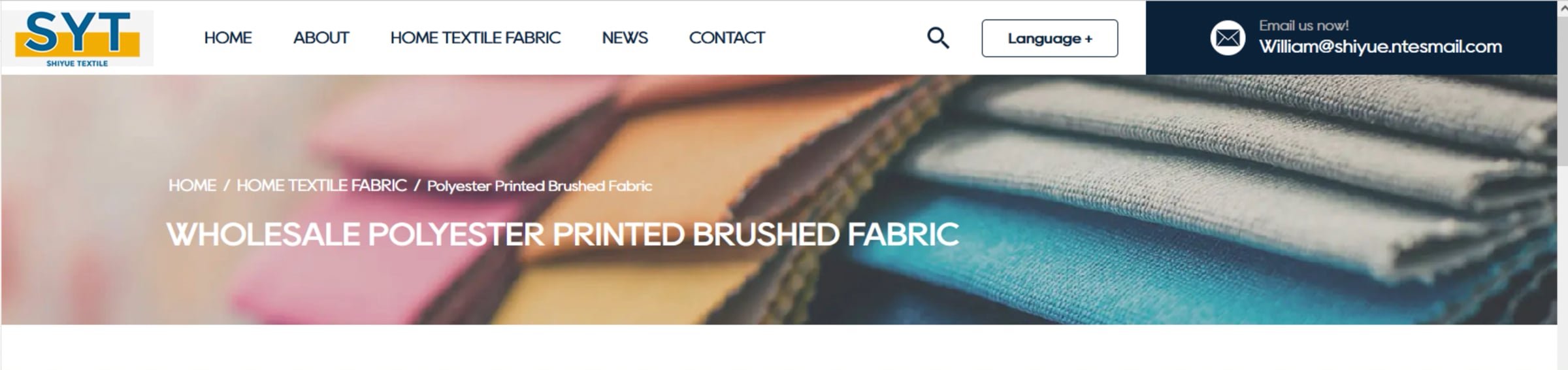Click the William@shiyue.ntesmail.com email address
The width and height of the screenshot is (1568, 370).
[x=1380, y=47]
